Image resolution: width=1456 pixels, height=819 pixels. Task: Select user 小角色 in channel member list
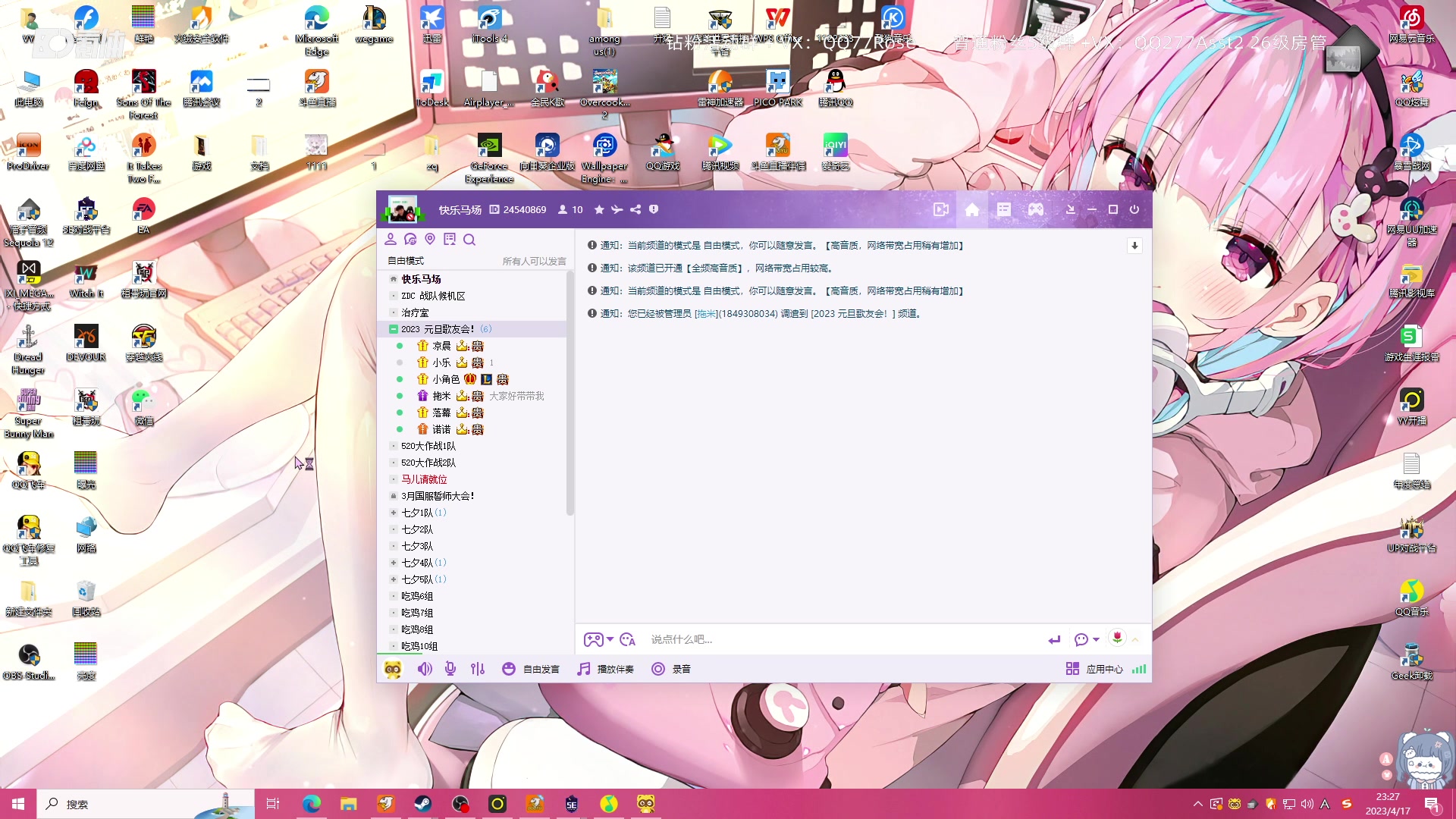[x=446, y=379]
